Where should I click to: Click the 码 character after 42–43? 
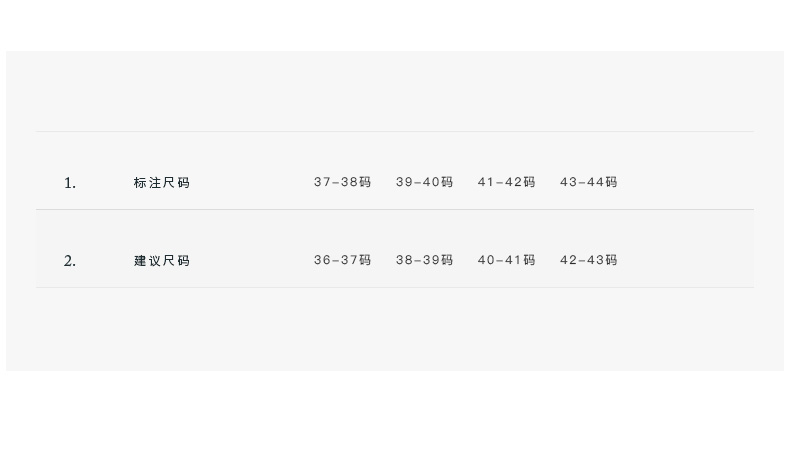611,260
